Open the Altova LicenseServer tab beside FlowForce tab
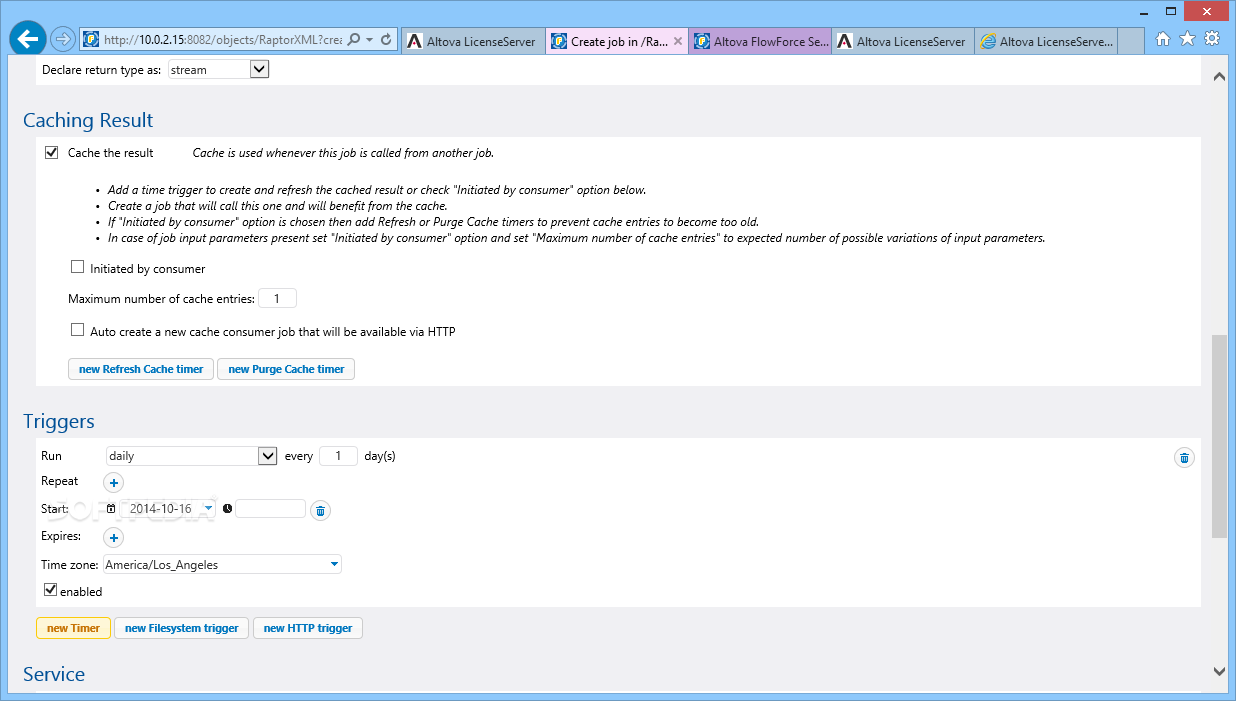1236x701 pixels. point(903,41)
